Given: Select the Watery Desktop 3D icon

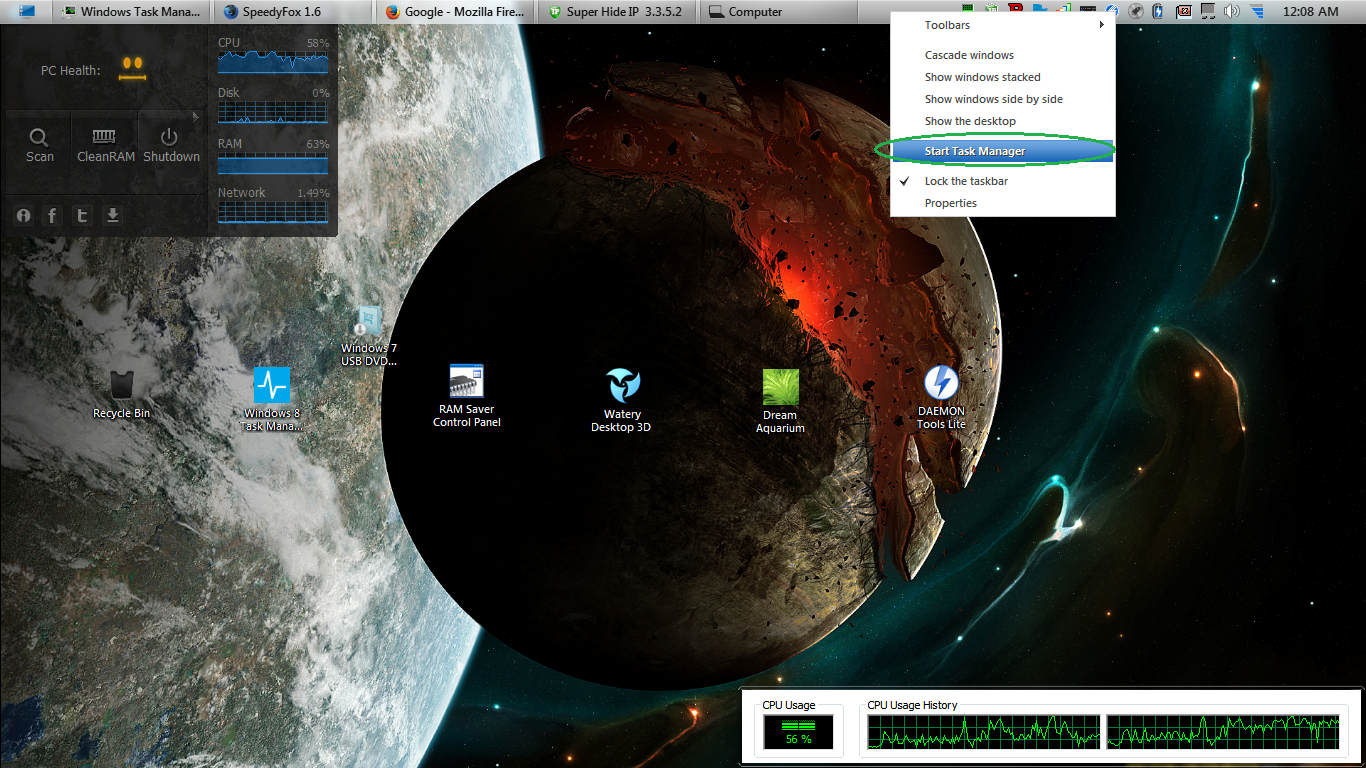Looking at the screenshot, I should tap(622, 400).
